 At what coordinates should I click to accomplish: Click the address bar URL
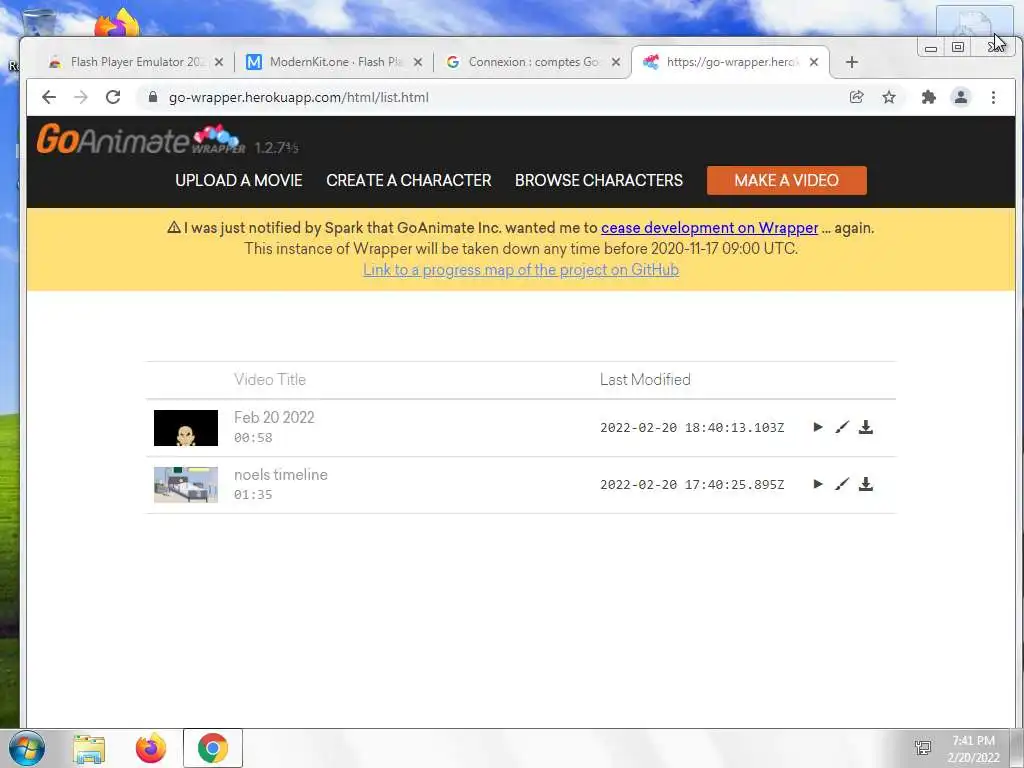point(298,97)
